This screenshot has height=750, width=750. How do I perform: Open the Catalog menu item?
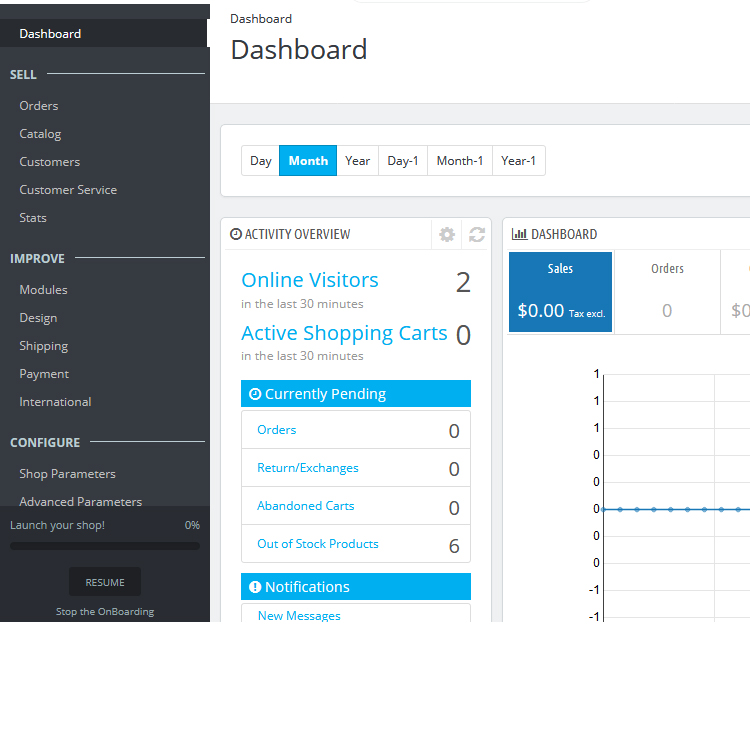click(40, 134)
